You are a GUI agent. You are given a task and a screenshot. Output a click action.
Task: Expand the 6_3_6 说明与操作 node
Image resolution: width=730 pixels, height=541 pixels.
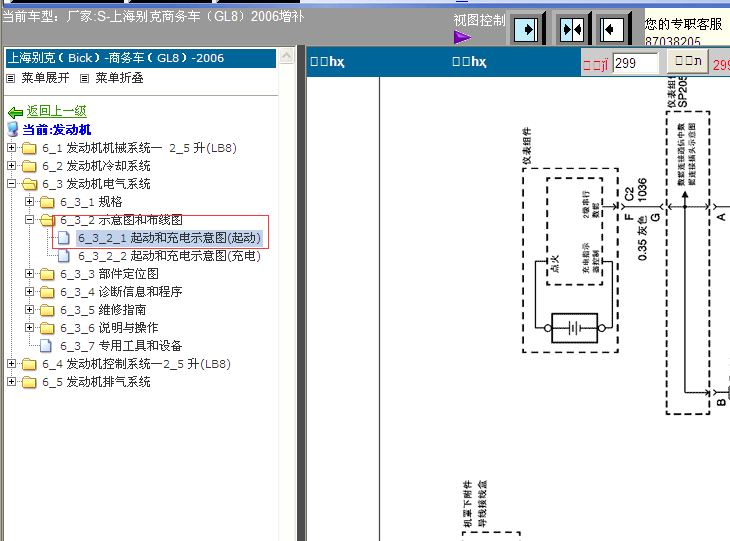click(29, 327)
